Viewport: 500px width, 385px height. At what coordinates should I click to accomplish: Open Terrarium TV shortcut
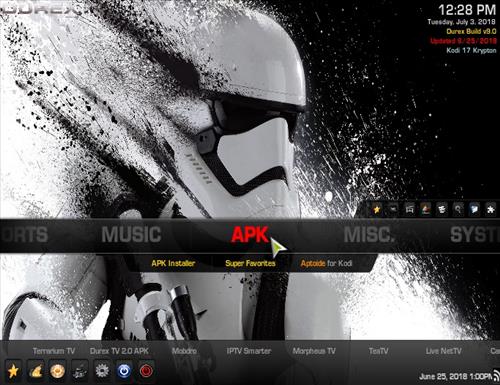pos(54,351)
